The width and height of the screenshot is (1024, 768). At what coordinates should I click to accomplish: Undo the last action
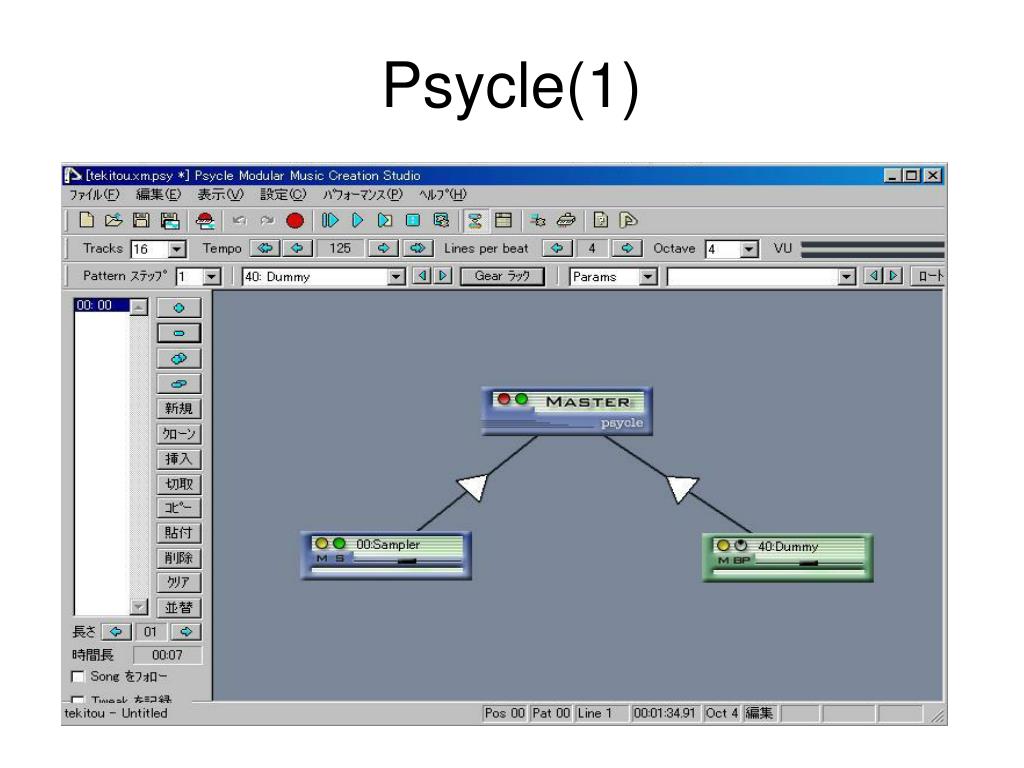pyautogui.click(x=239, y=221)
